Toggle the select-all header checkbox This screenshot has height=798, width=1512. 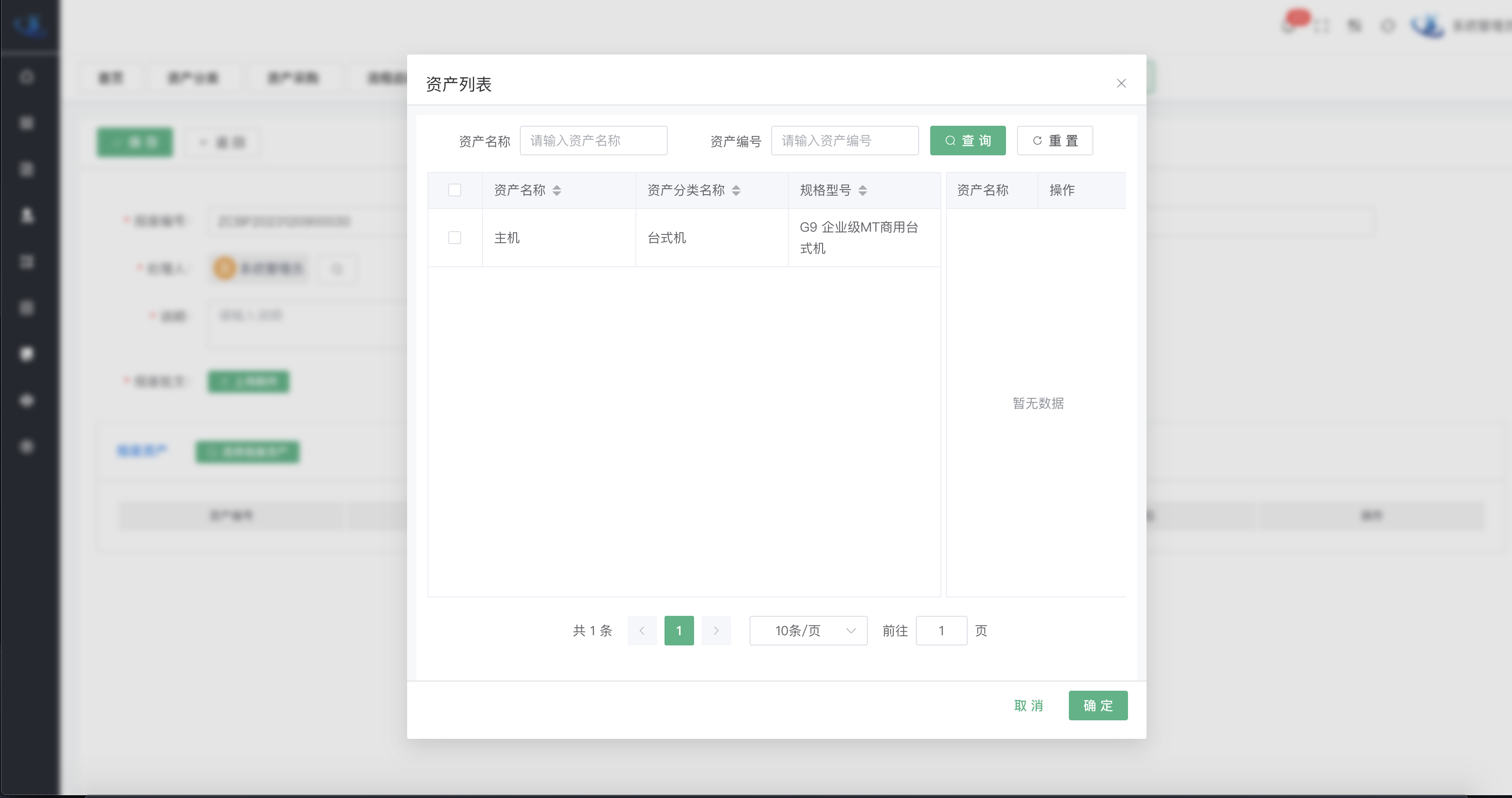click(454, 190)
